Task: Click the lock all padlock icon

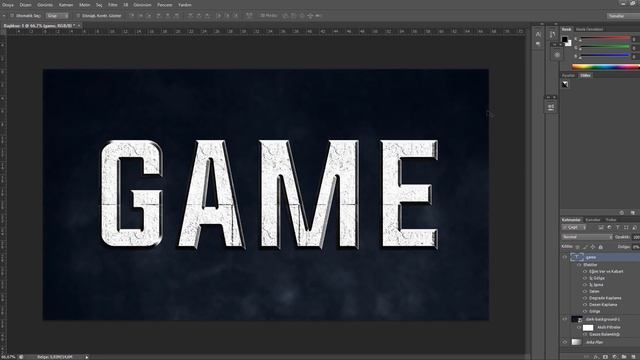Action: (x=600, y=247)
